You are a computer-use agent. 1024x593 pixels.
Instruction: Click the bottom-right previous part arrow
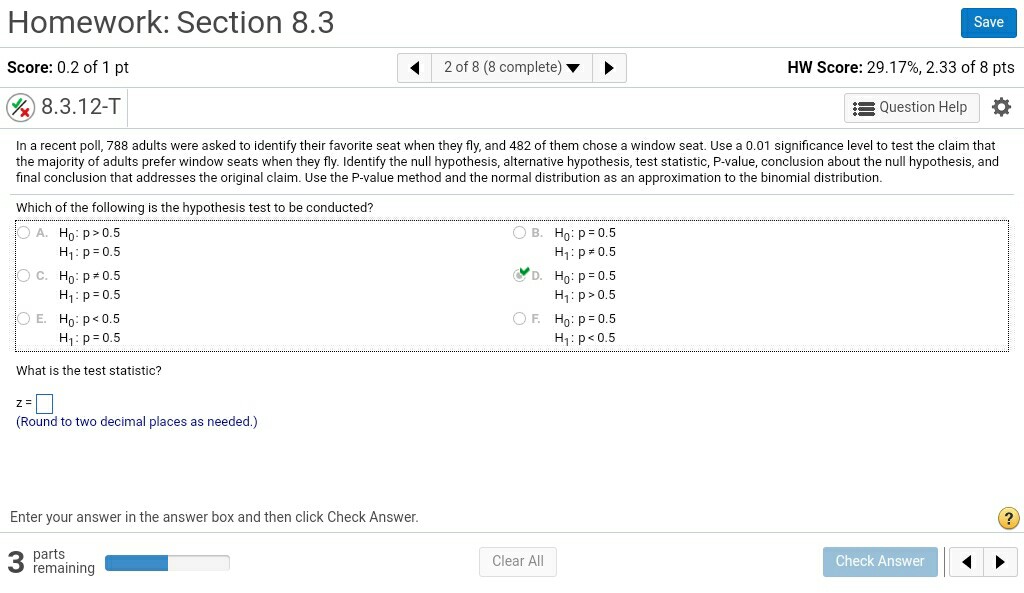tap(966, 562)
